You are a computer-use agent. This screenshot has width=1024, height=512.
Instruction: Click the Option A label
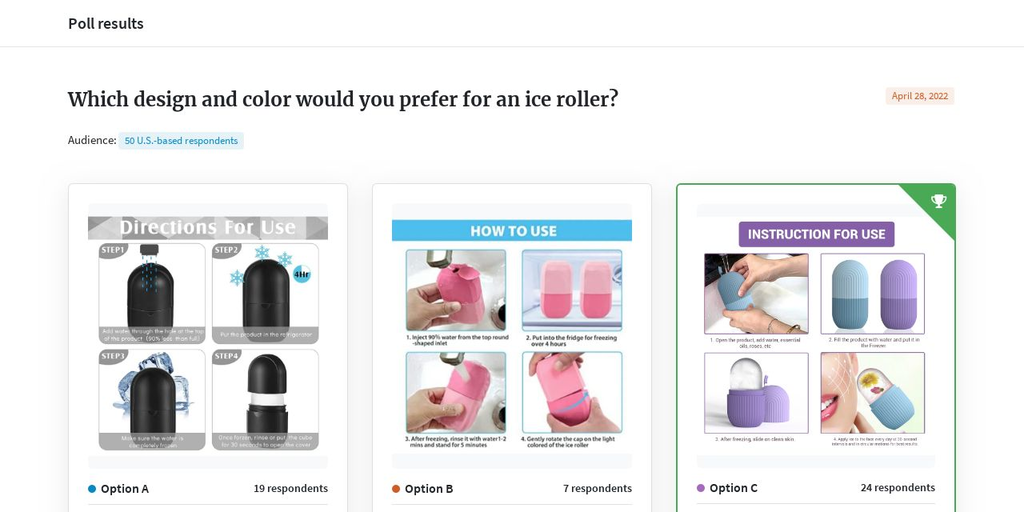pyautogui.click(x=125, y=488)
